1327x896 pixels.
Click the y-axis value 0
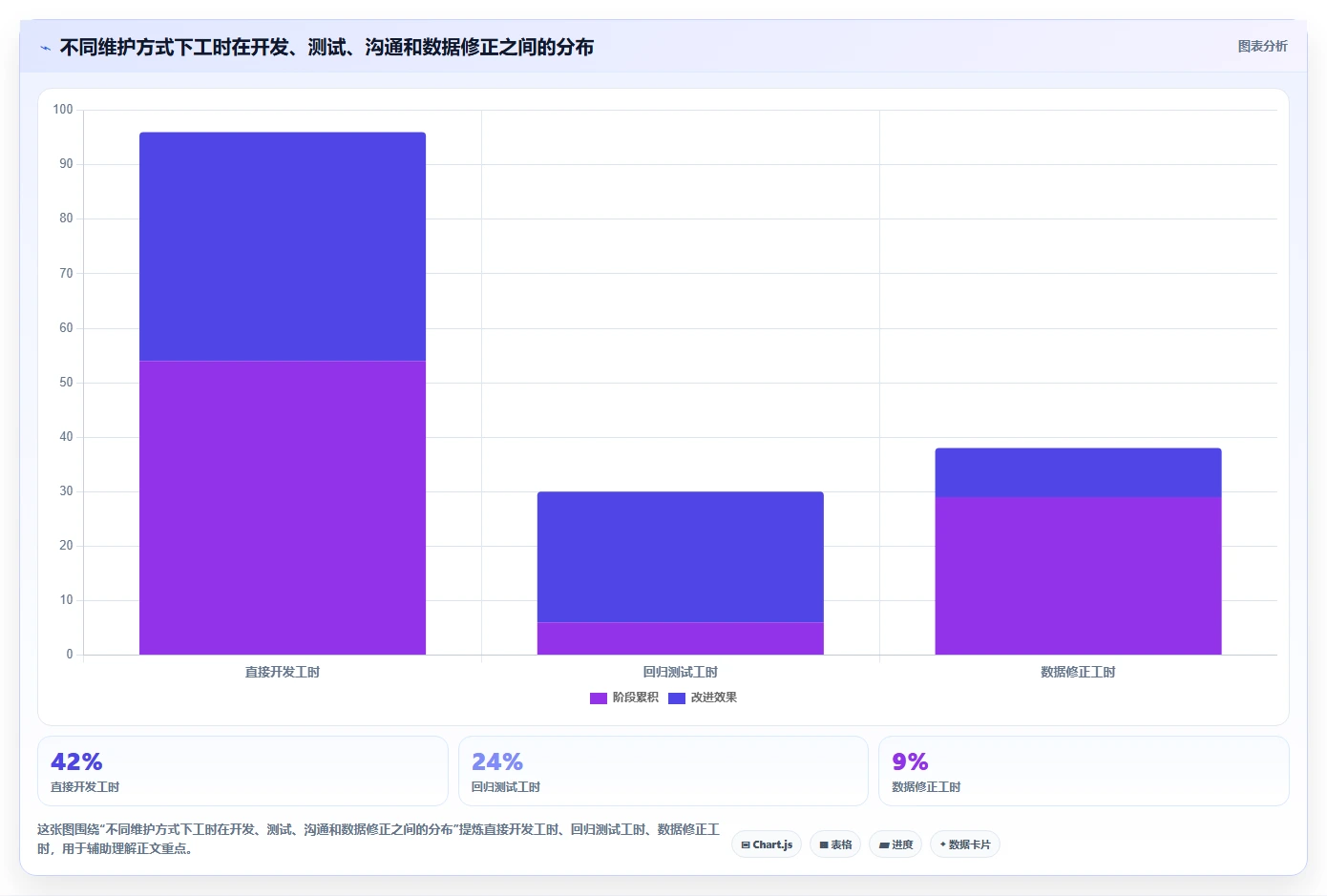[70, 655]
